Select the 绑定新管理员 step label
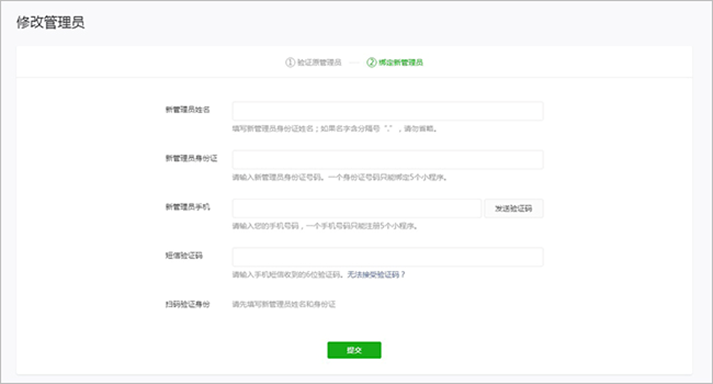Screen dimensions: 713x384 [x=401, y=62]
